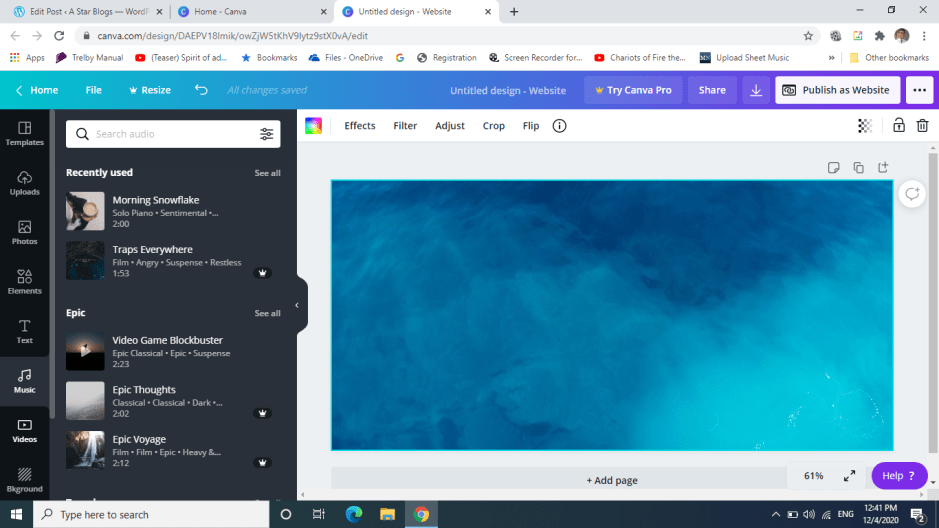
Task: Click the add comment bubble icon
Action: click(912, 194)
